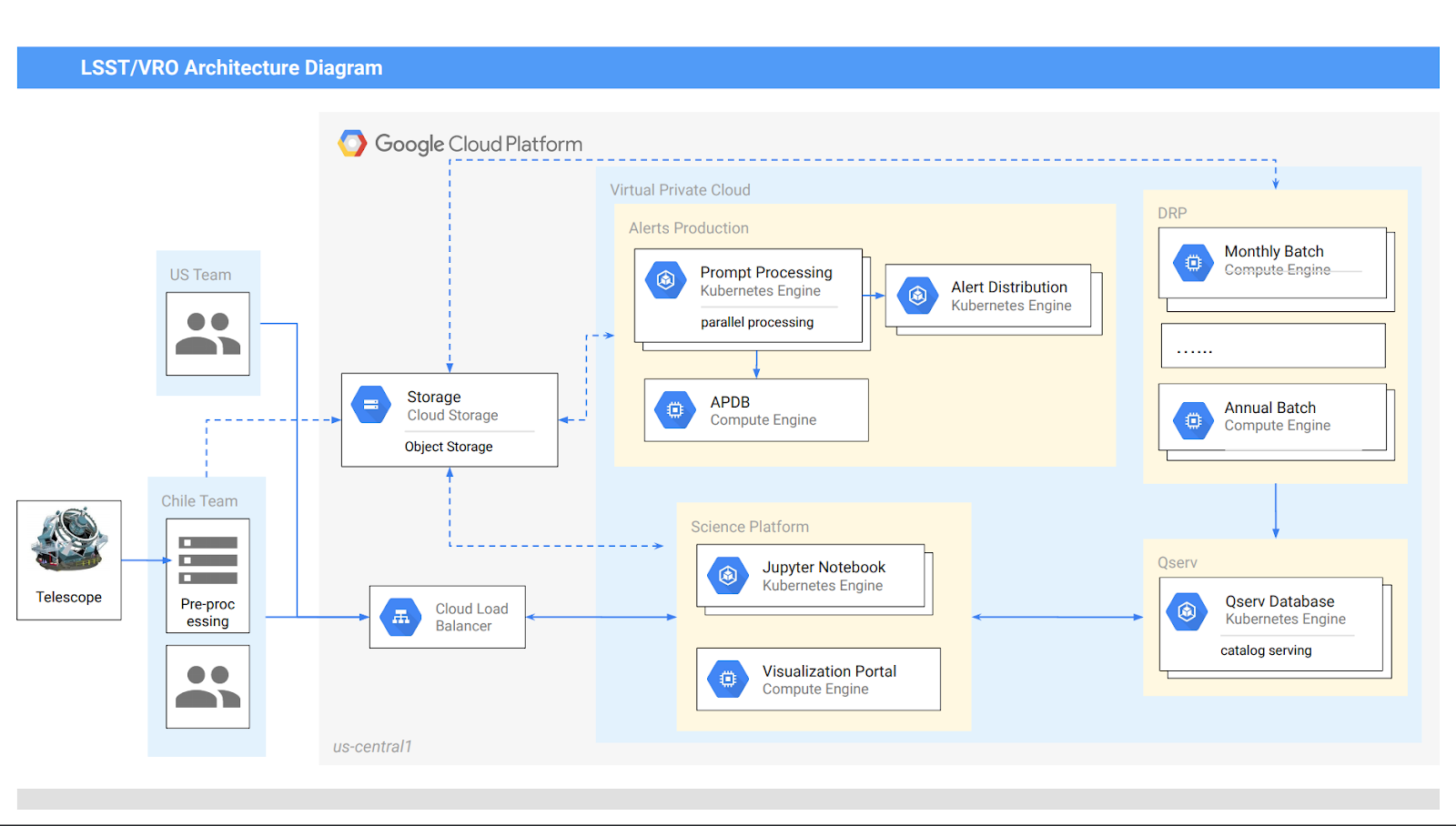Screen dimensions: 1456x826
Task: Click the ellipsis placeholder box in DRP
Action: point(1273,346)
